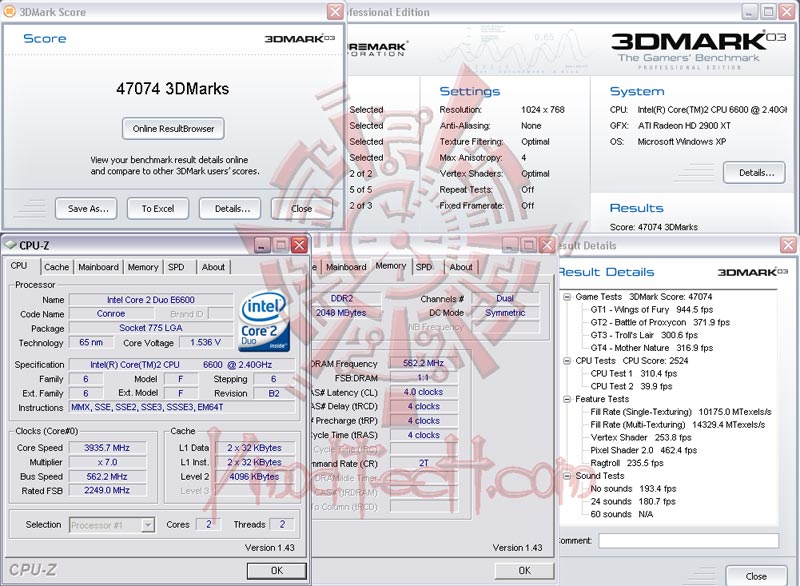Select GT4 - Mother Nature result
The height and width of the screenshot is (586, 800).
[652, 348]
